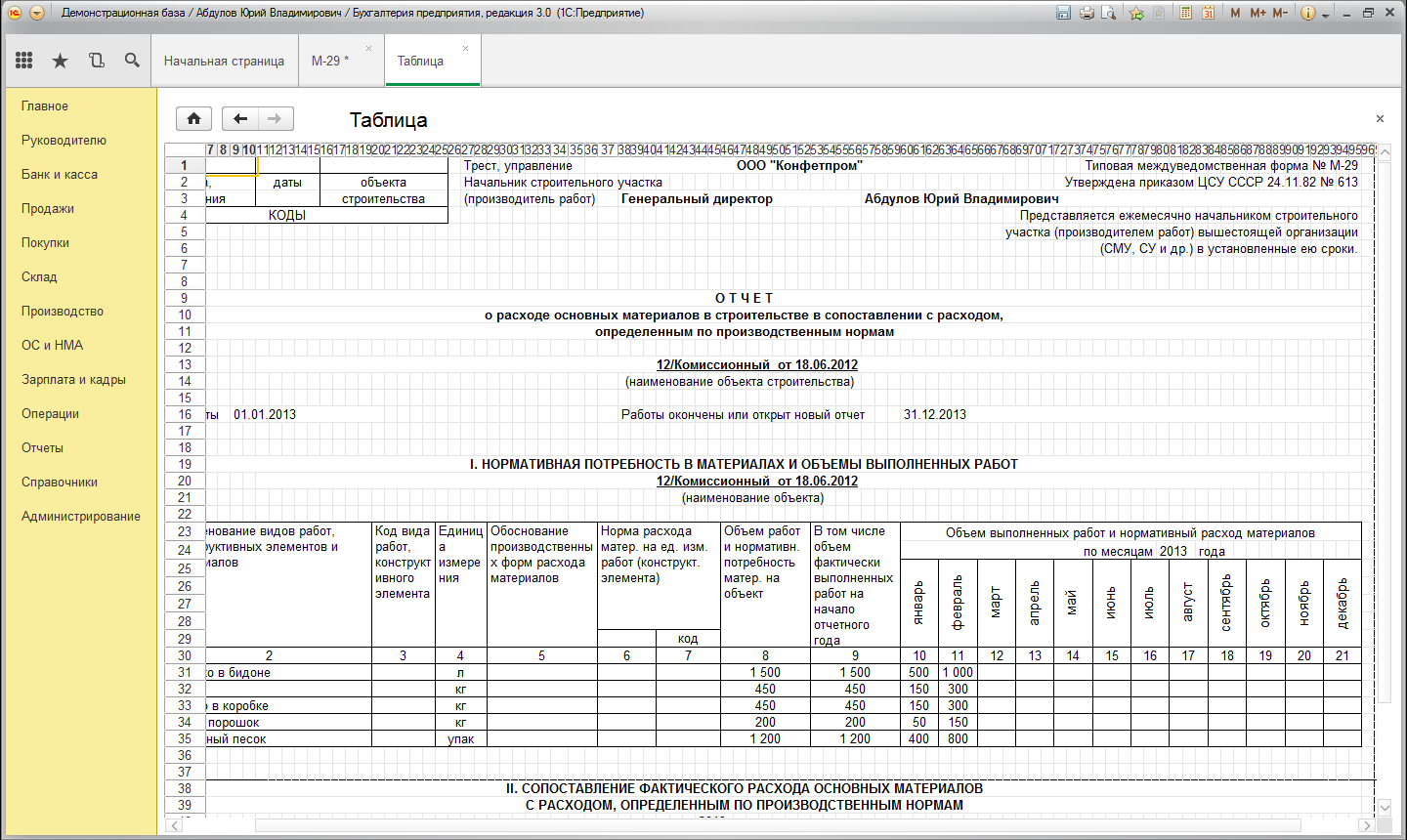Click section I НОРМАТИВНАЯ ПОТРЕБНОСТЬ heading
This screenshot has width=1407, height=840.
pos(744,464)
